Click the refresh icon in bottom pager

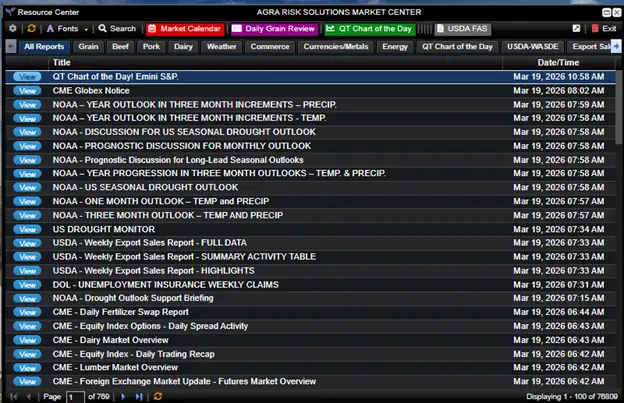coord(158,396)
